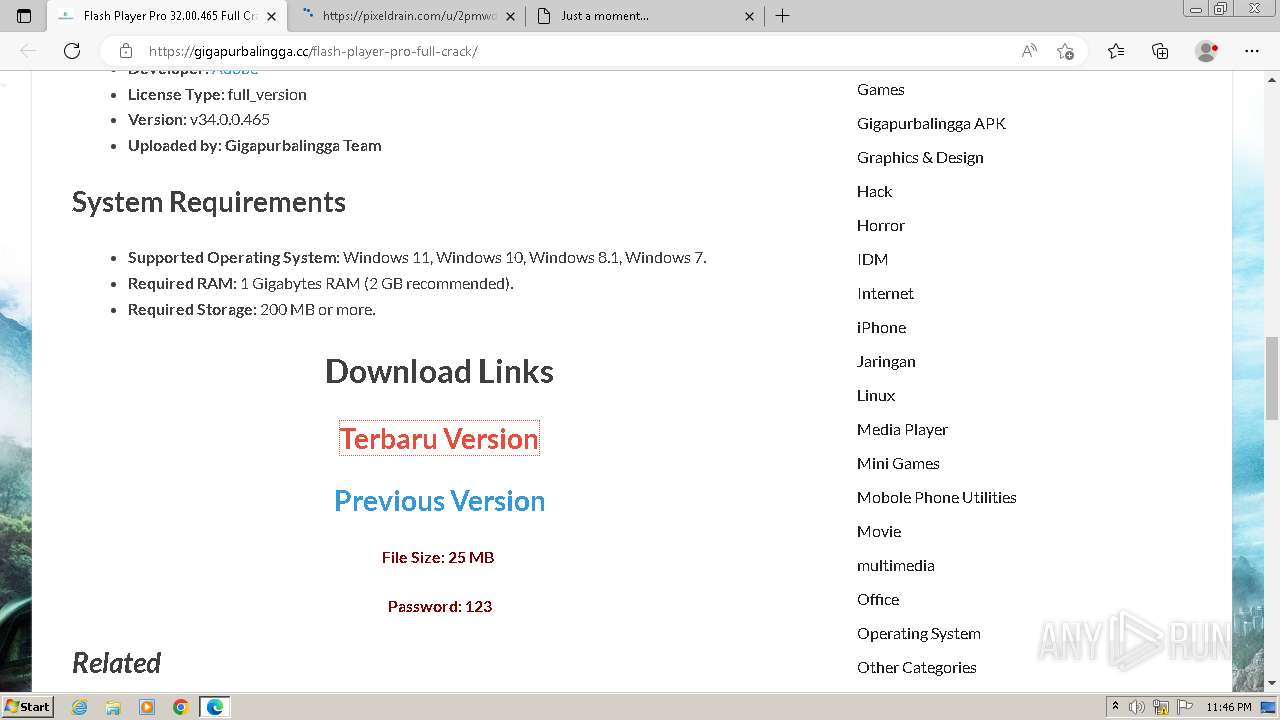The height and width of the screenshot is (720, 1280).
Task: Open the Operating System category
Action: [x=918, y=633]
